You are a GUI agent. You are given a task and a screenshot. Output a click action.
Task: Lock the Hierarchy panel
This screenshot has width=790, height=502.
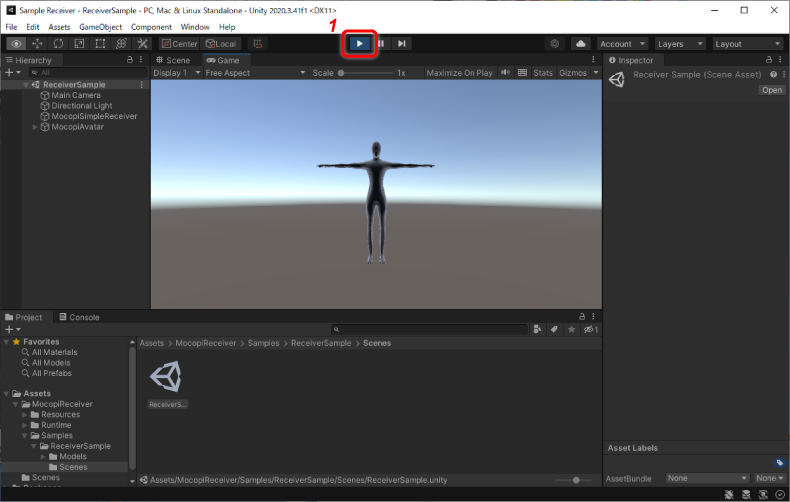click(130, 59)
